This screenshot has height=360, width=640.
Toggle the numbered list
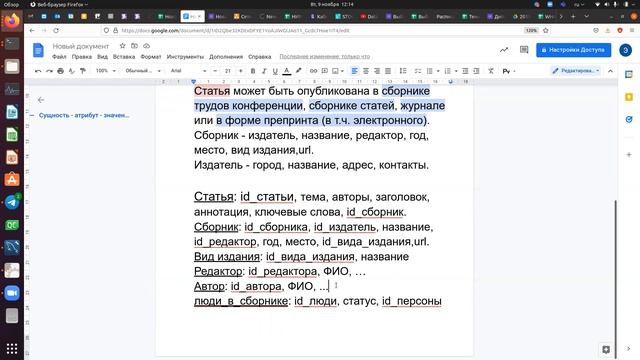[x=447, y=71]
